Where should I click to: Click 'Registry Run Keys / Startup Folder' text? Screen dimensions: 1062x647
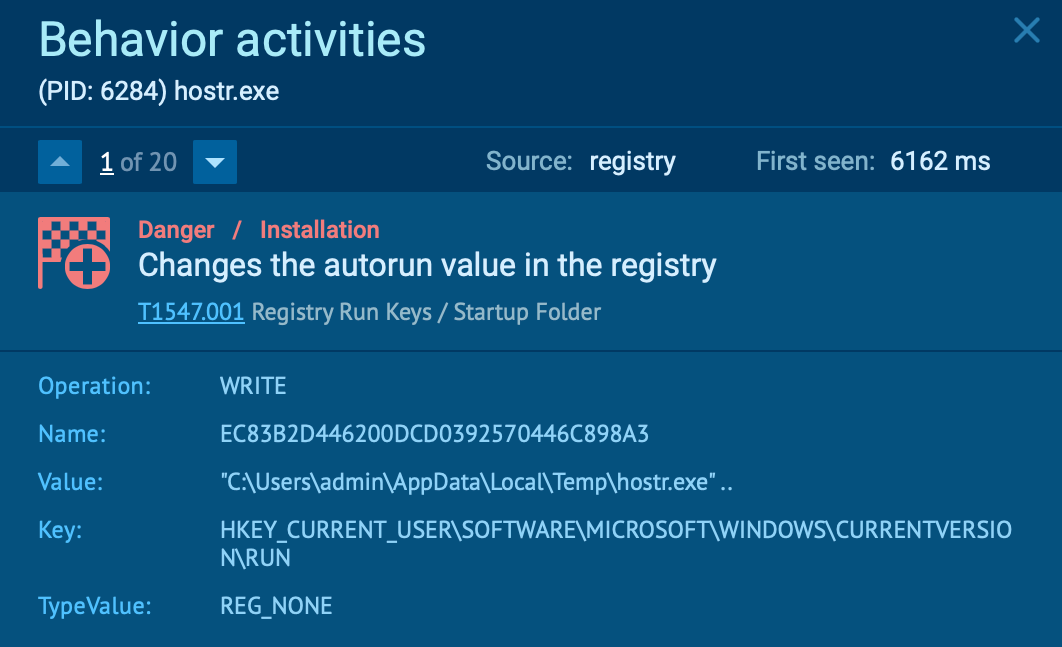click(426, 312)
